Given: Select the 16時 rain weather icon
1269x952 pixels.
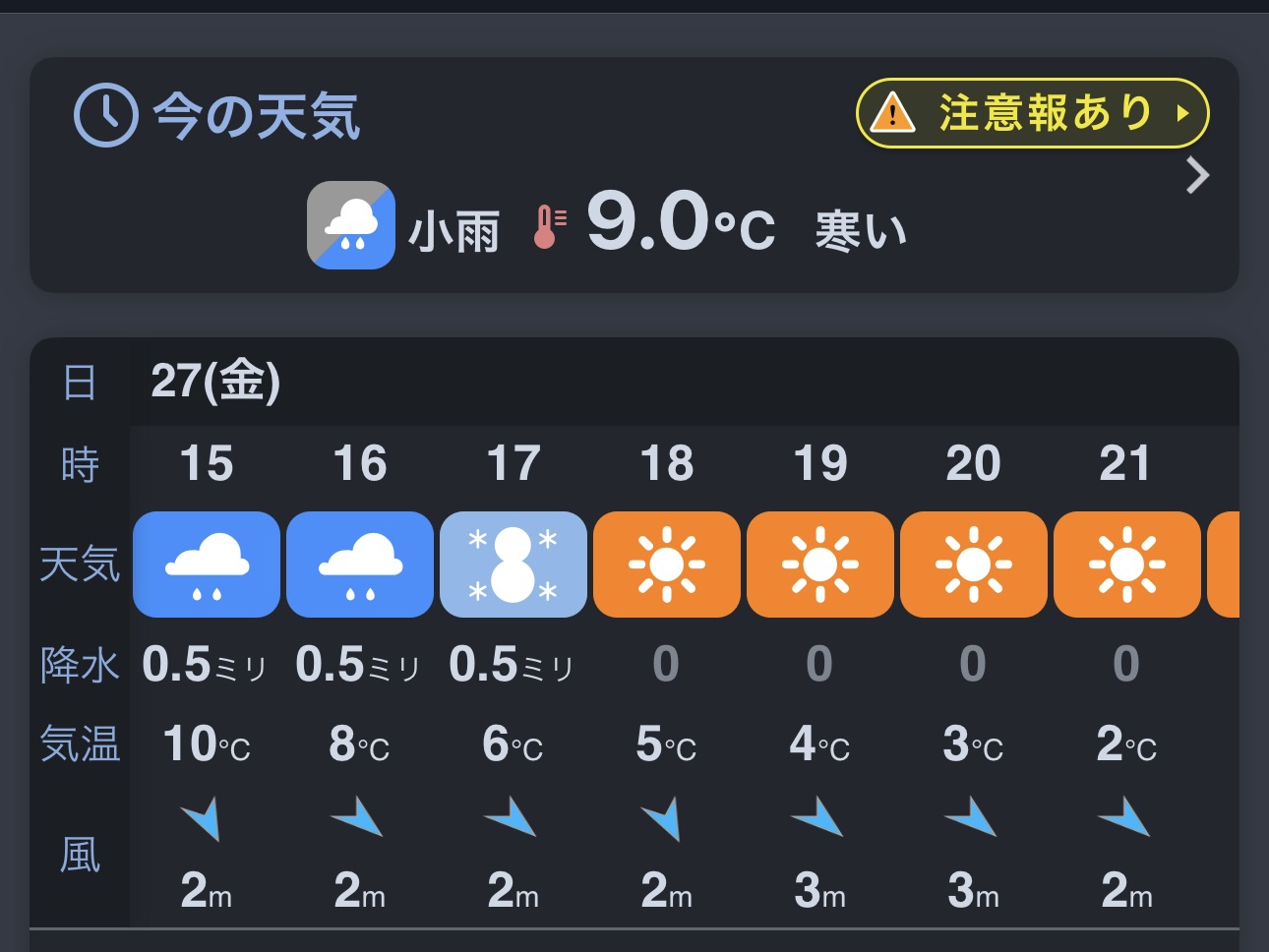Looking at the screenshot, I should (360, 565).
